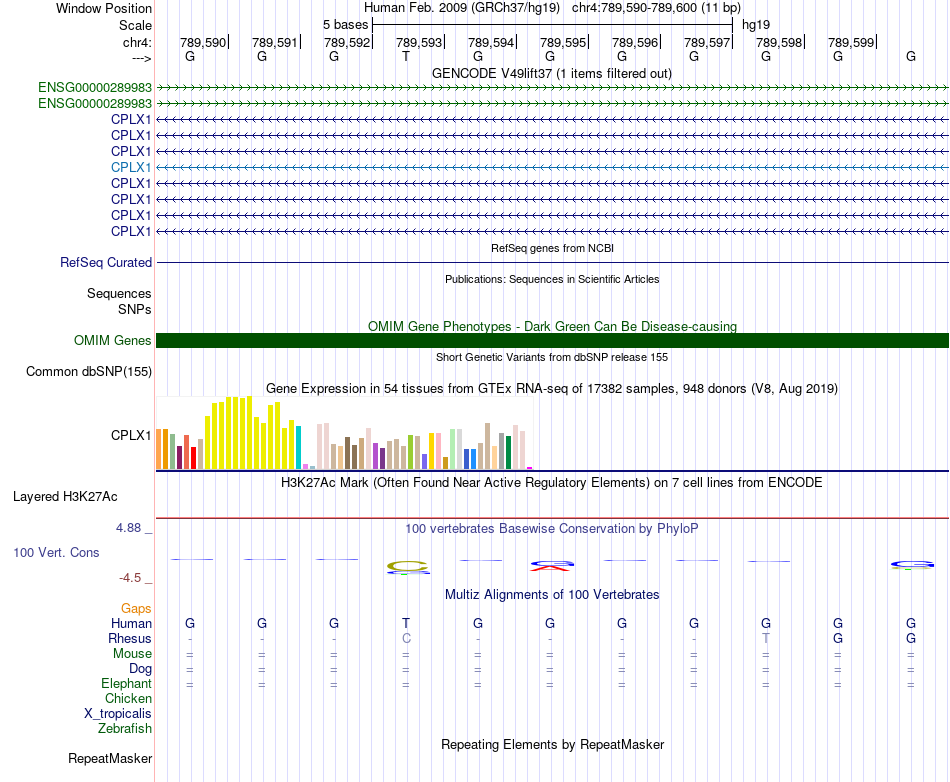Click the 789,593 position on chr4 ruler
The width and height of the screenshot is (950, 782).
click(419, 42)
